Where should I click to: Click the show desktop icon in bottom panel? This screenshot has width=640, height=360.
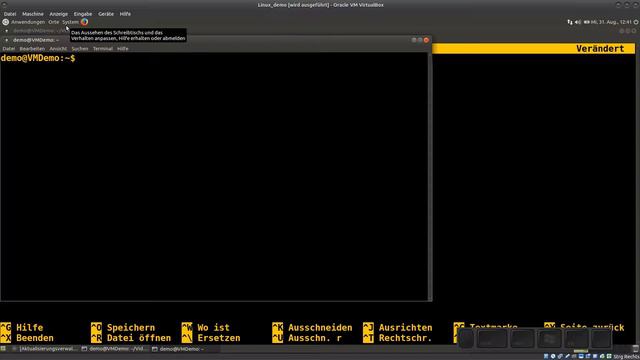click(3, 349)
